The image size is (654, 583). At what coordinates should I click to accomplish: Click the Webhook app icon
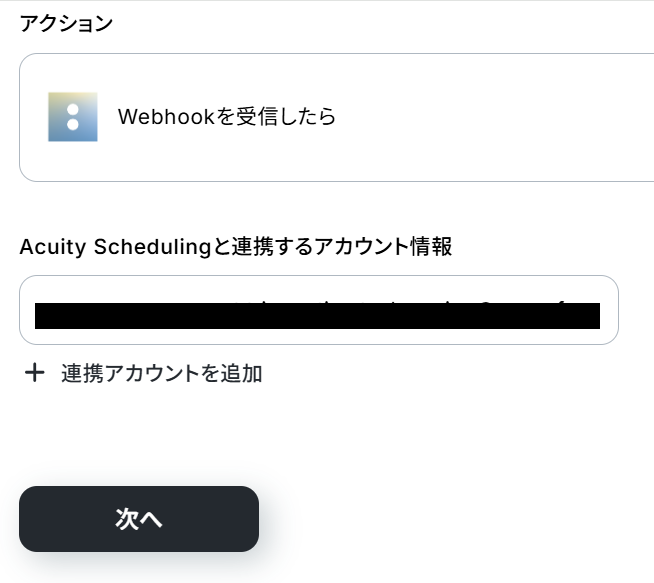point(72,117)
